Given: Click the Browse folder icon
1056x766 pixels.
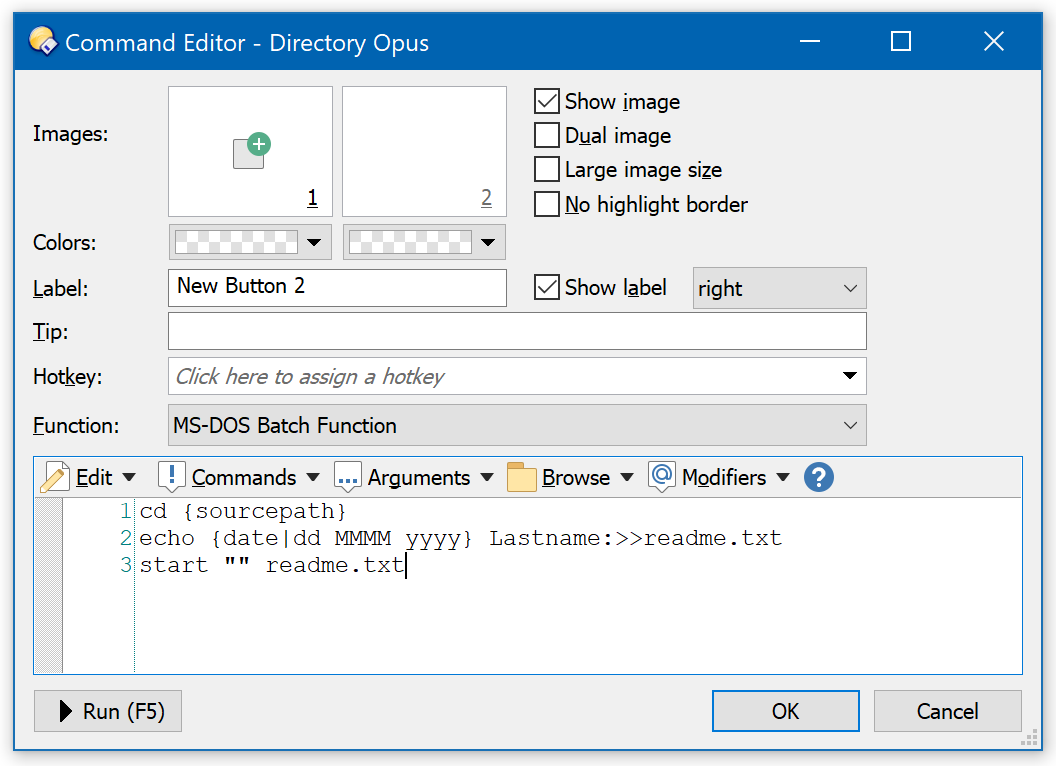Looking at the screenshot, I should [522, 478].
